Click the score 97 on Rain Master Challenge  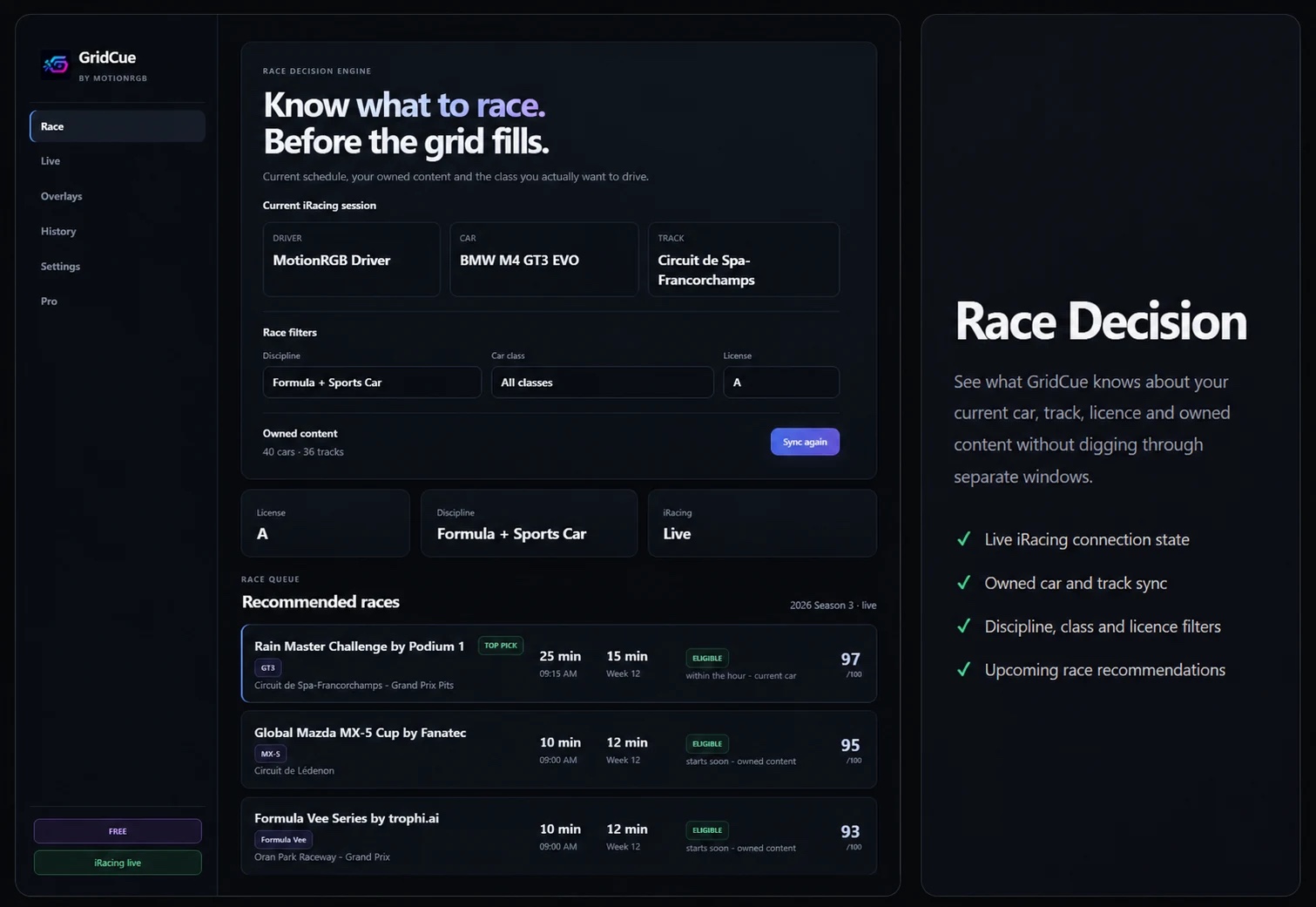coord(850,660)
